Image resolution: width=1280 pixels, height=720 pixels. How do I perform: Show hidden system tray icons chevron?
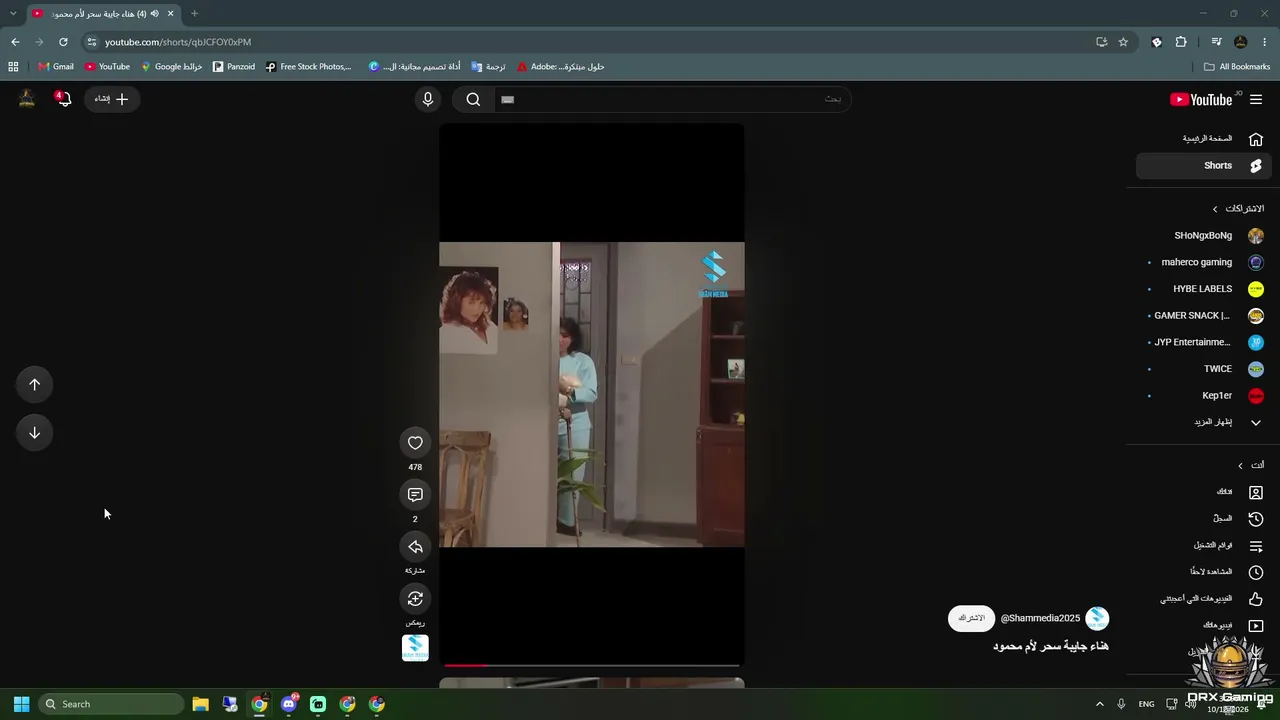(x=1100, y=704)
